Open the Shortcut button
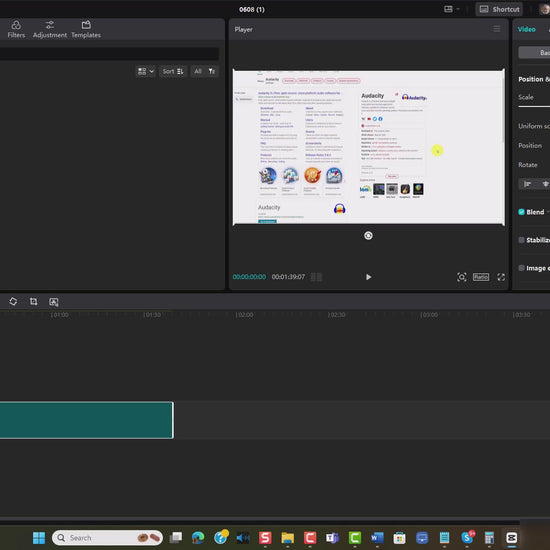The height and width of the screenshot is (550, 550). coord(499,9)
